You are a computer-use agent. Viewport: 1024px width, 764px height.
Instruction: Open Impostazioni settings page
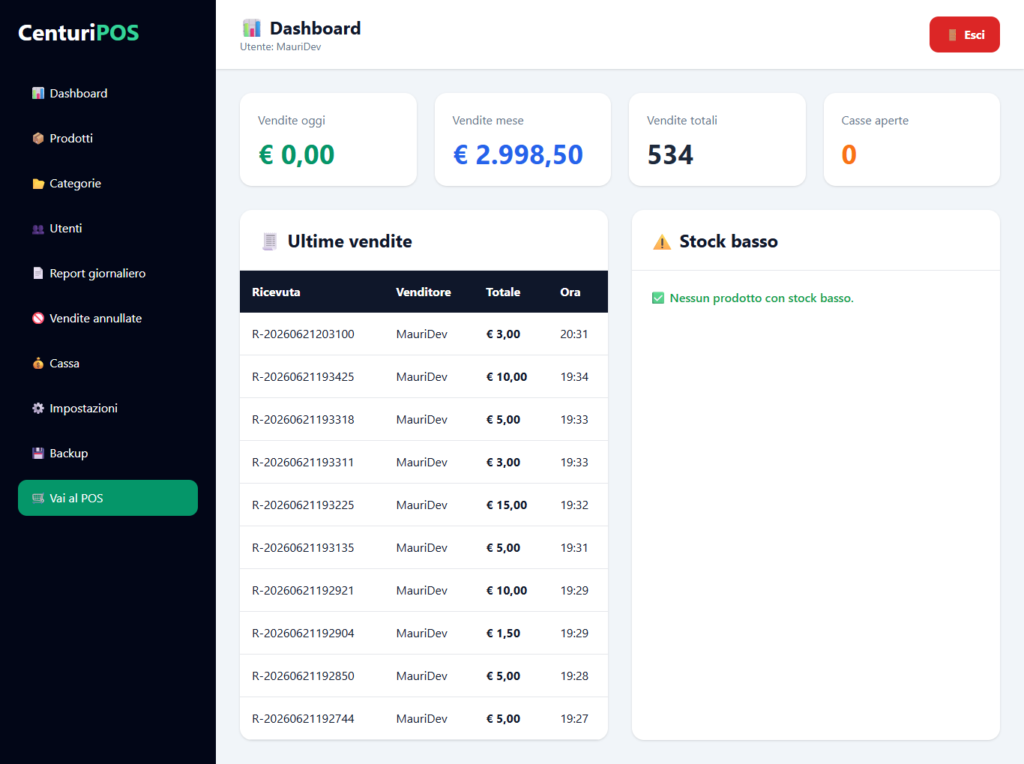(108, 408)
